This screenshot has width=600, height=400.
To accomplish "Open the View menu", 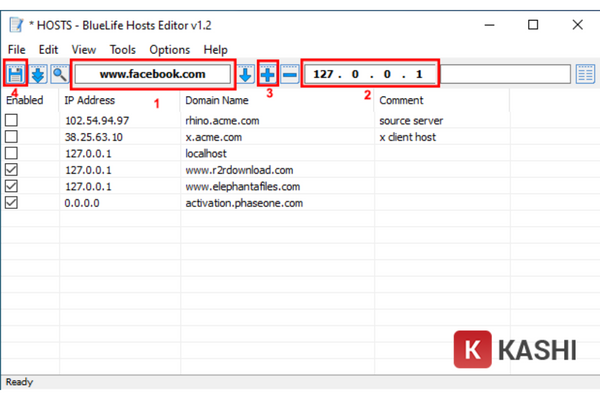I will pyautogui.click(x=84, y=50).
